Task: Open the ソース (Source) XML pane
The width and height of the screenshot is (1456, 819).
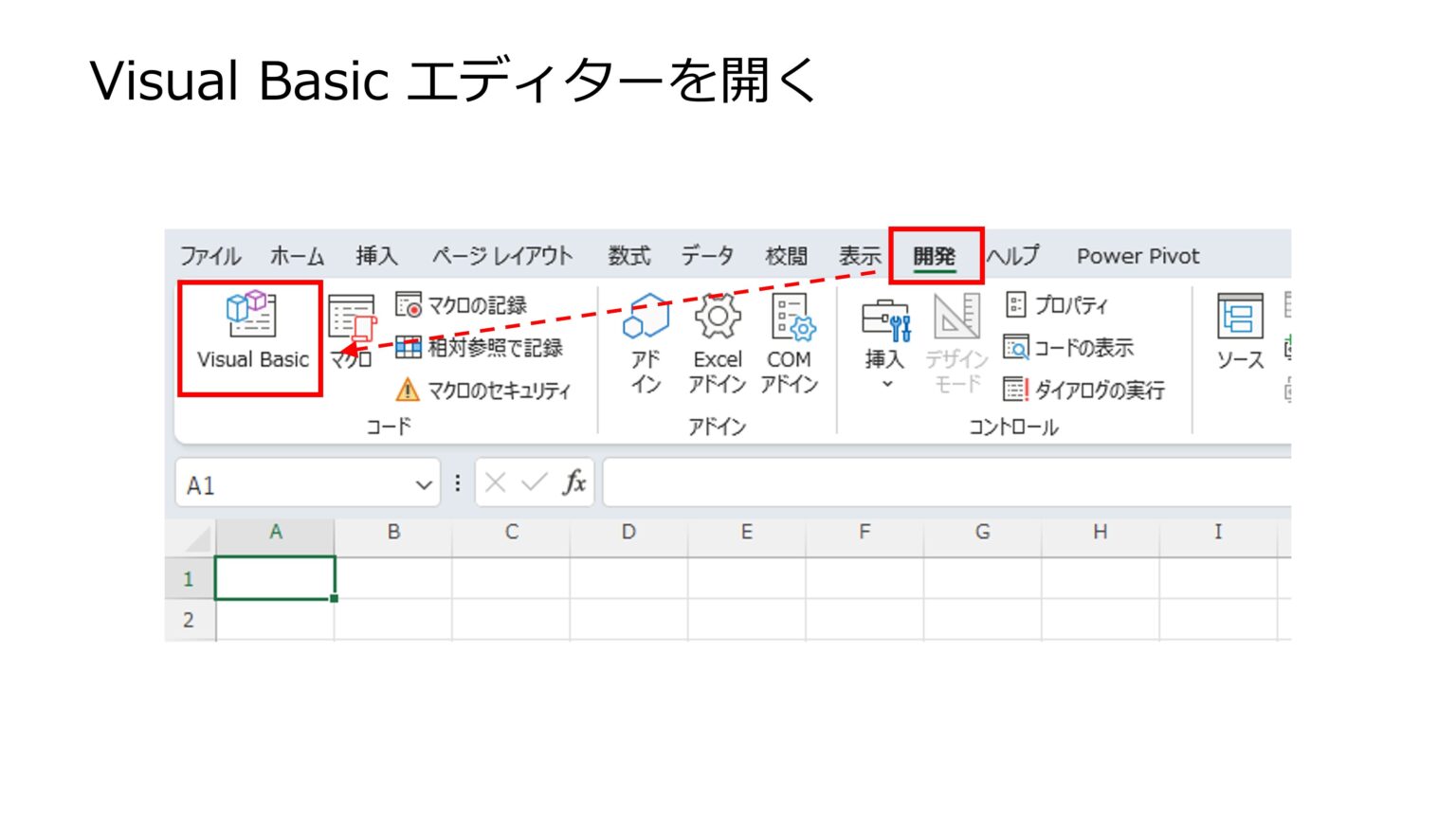Action: pos(1237,332)
